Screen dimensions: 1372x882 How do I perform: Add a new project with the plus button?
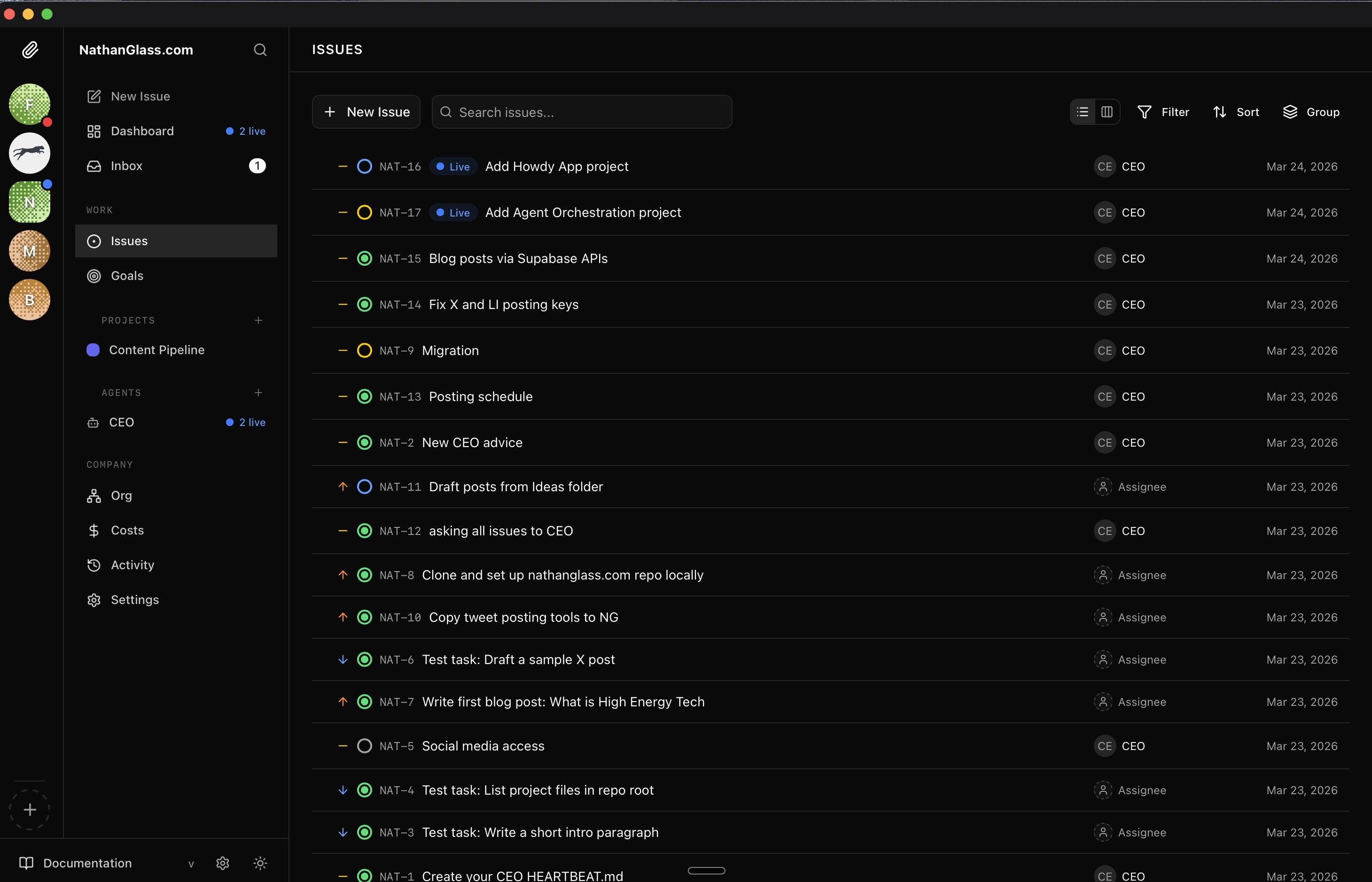pyautogui.click(x=258, y=320)
